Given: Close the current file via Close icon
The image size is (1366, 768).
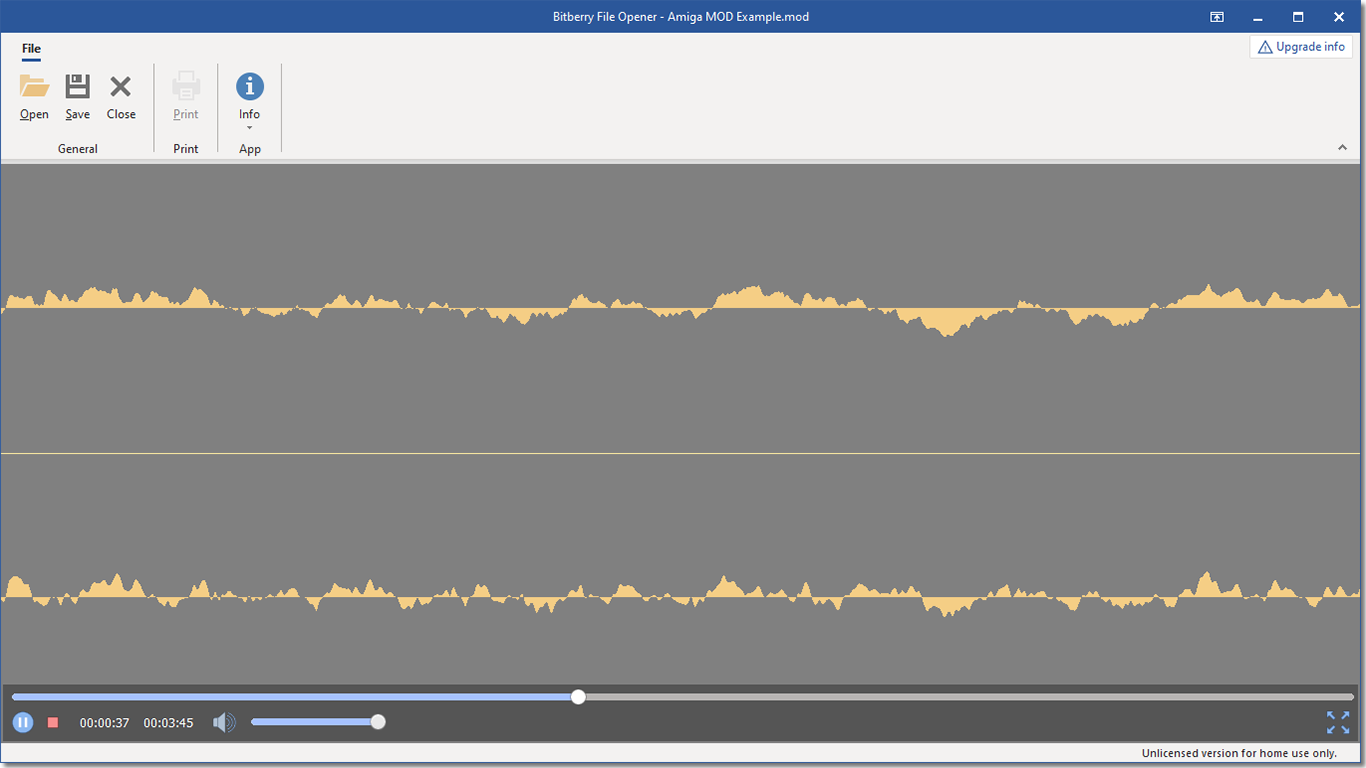Looking at the screenshot, I should [121, 86].
